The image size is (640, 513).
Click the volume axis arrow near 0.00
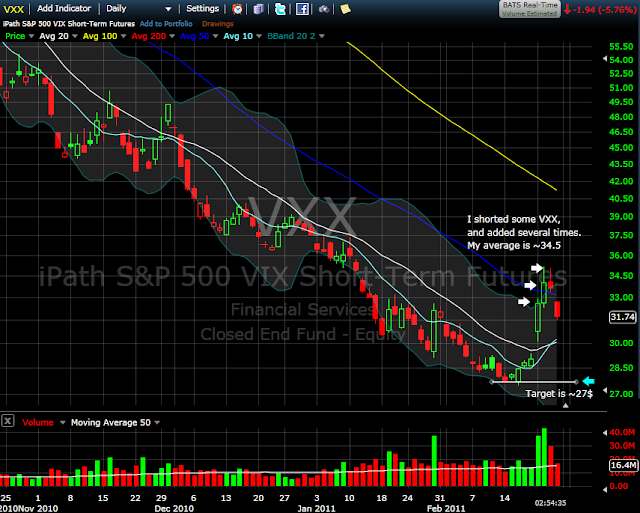604,489
